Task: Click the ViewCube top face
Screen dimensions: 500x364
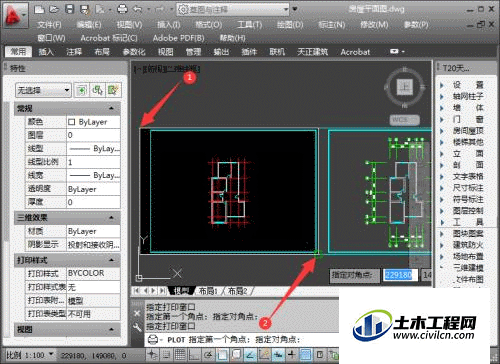Action: coord(404,87)
